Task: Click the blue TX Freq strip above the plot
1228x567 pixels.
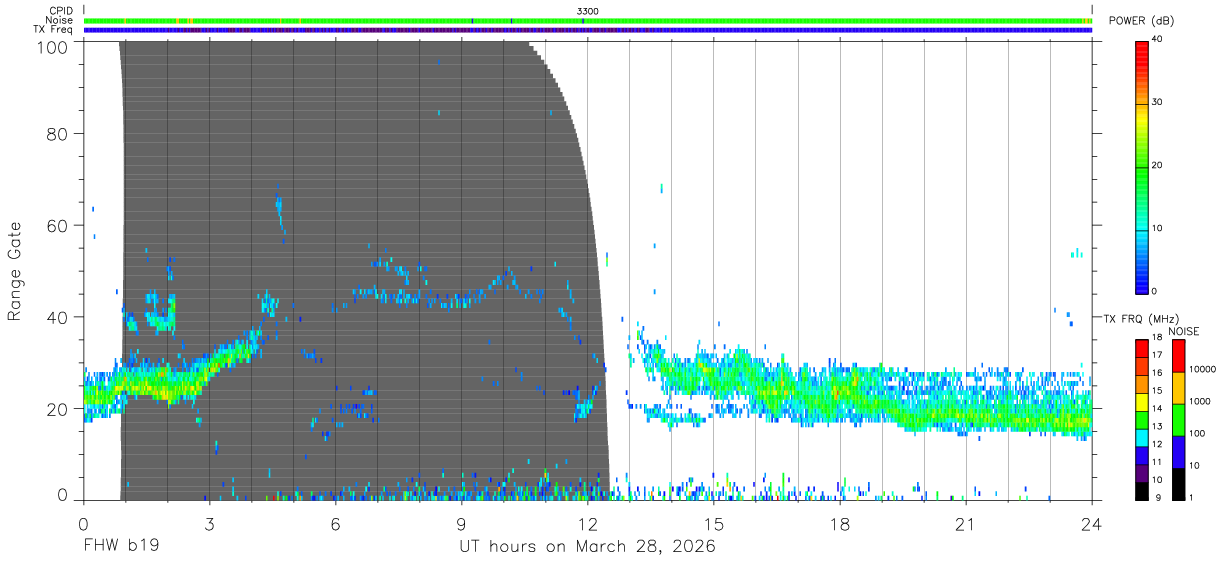Action: (x=587, y=30)
